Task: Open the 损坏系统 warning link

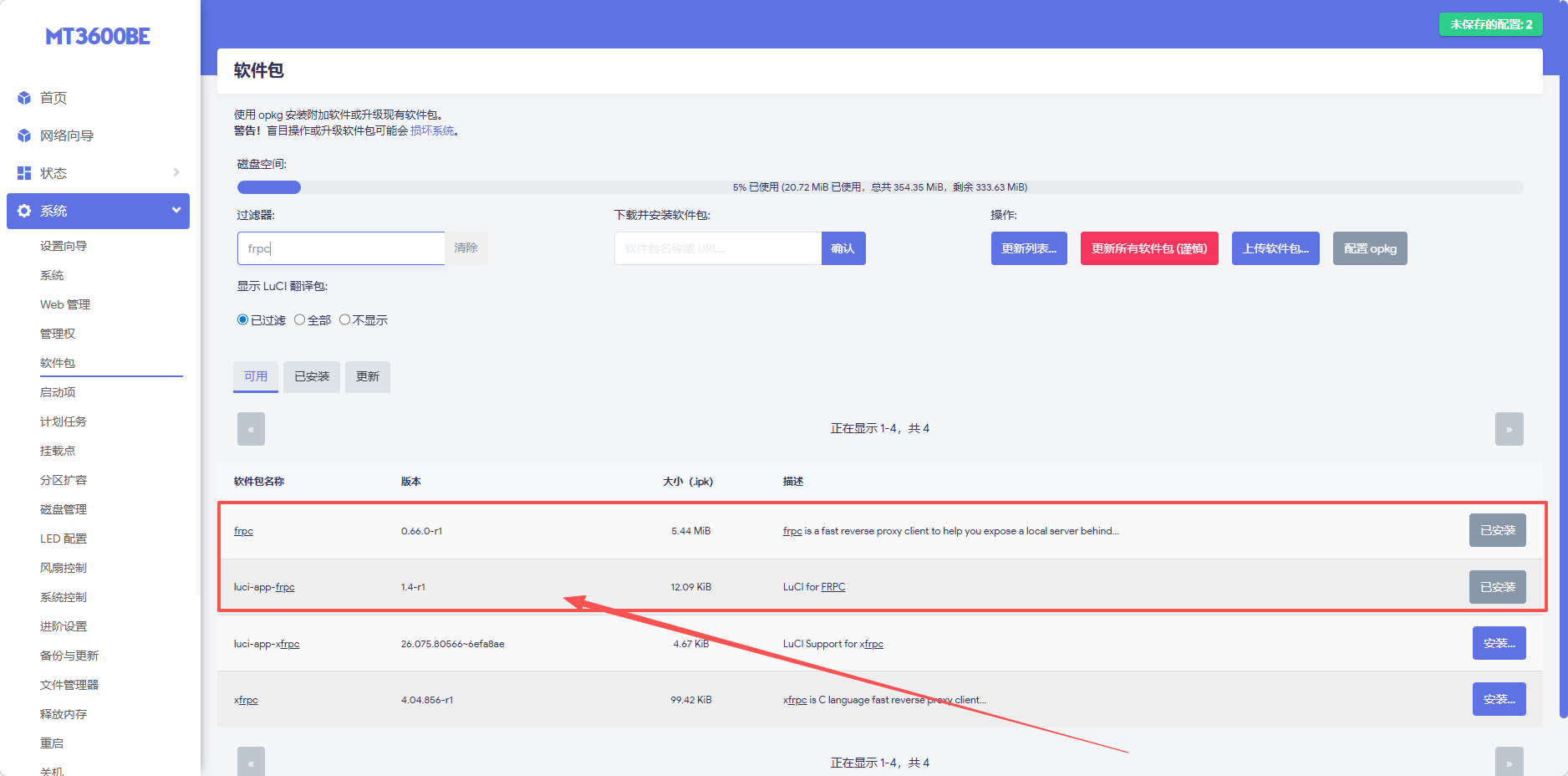Action: tap(432, 130)
